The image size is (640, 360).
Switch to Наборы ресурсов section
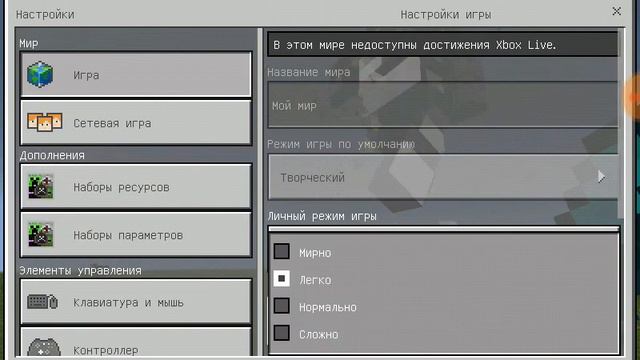coord(136,187)
